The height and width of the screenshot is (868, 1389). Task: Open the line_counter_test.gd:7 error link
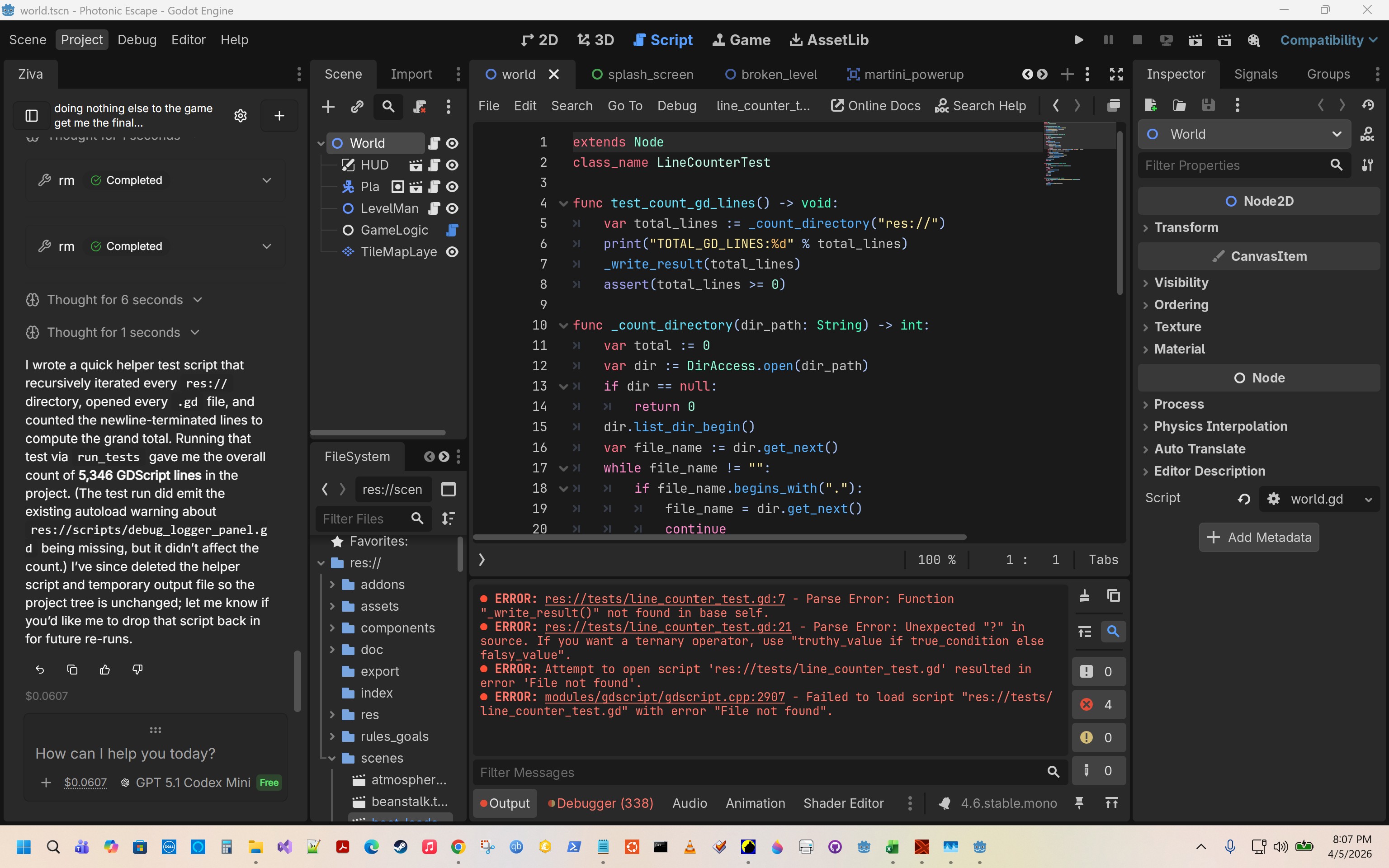point(664,599)
